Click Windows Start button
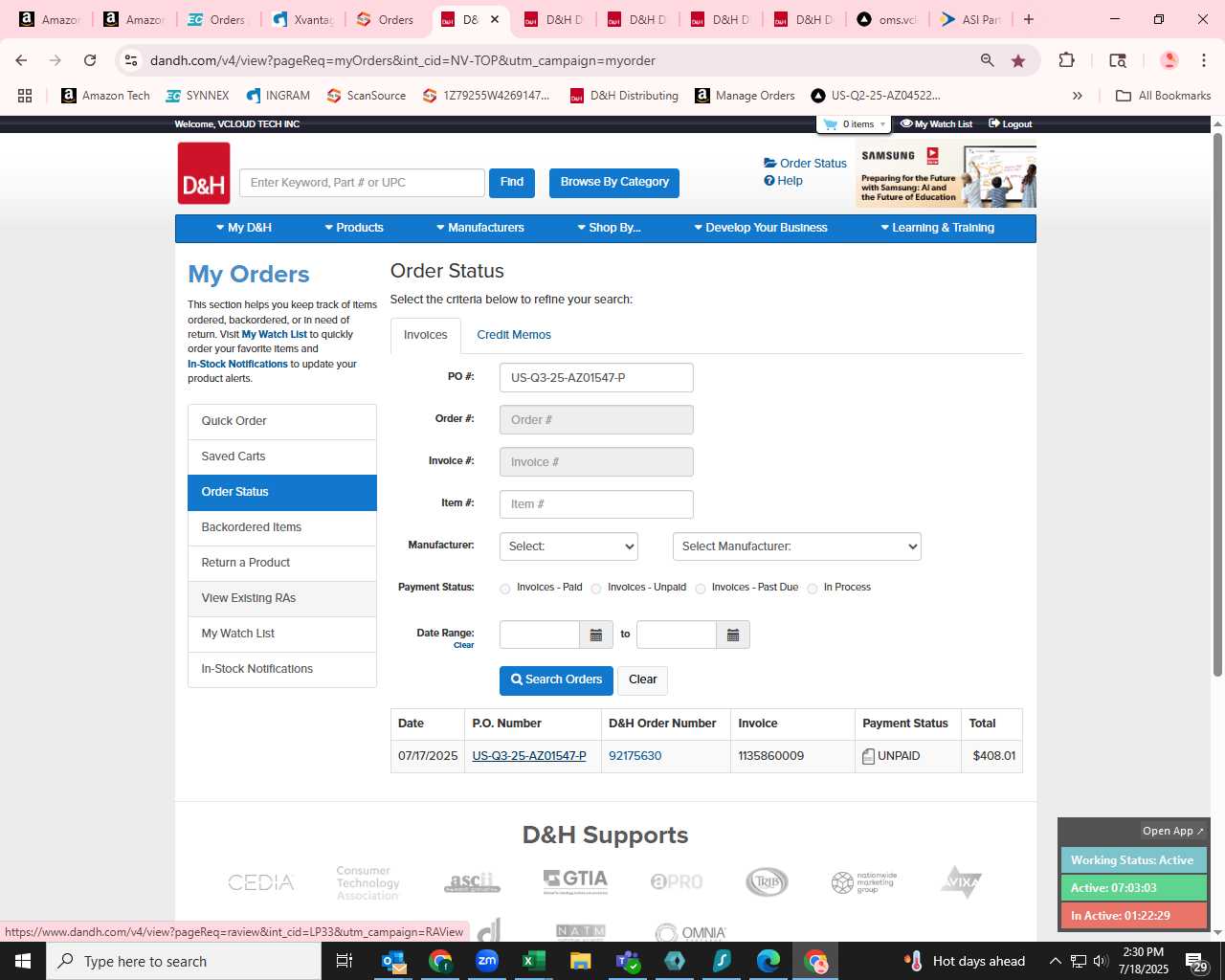 coord(23,961)
